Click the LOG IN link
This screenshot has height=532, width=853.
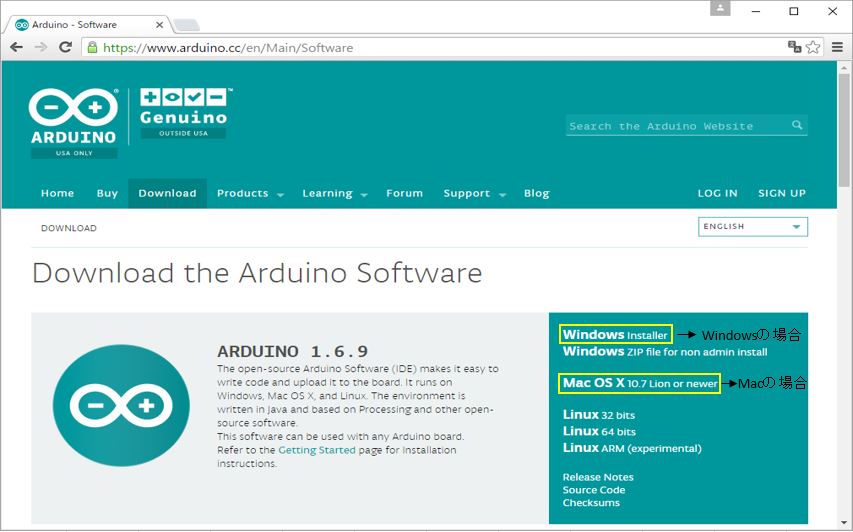click(718, 193)
